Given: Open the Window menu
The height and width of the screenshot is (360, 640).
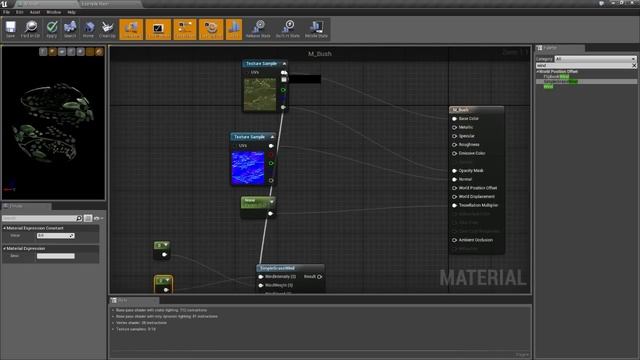Looking at the screenshot, I should point(53,12).
